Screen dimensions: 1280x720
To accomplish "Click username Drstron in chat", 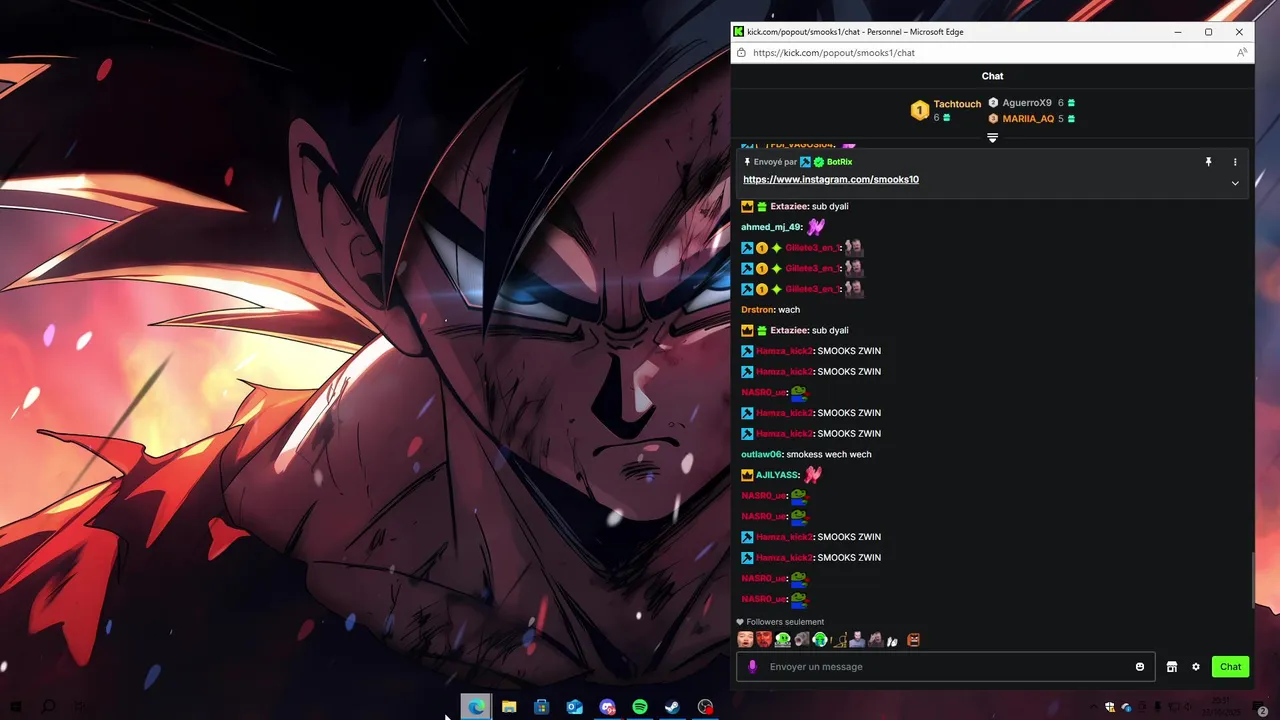I will pyautogui.click(x=757, y=310).
